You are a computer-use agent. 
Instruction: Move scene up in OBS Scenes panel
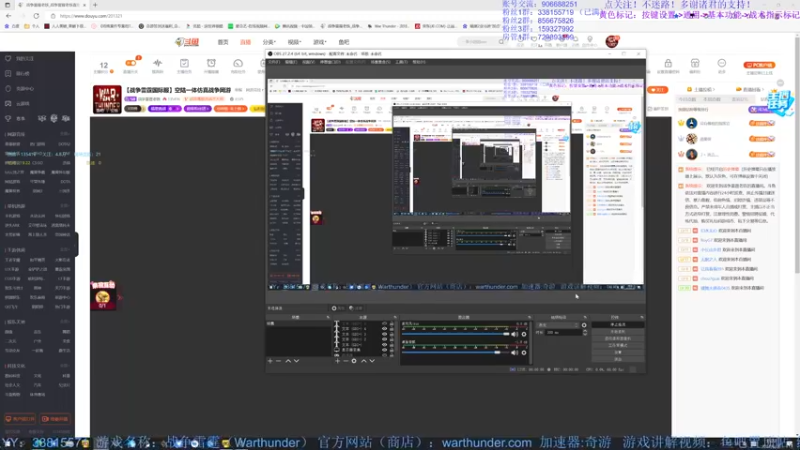288,361
